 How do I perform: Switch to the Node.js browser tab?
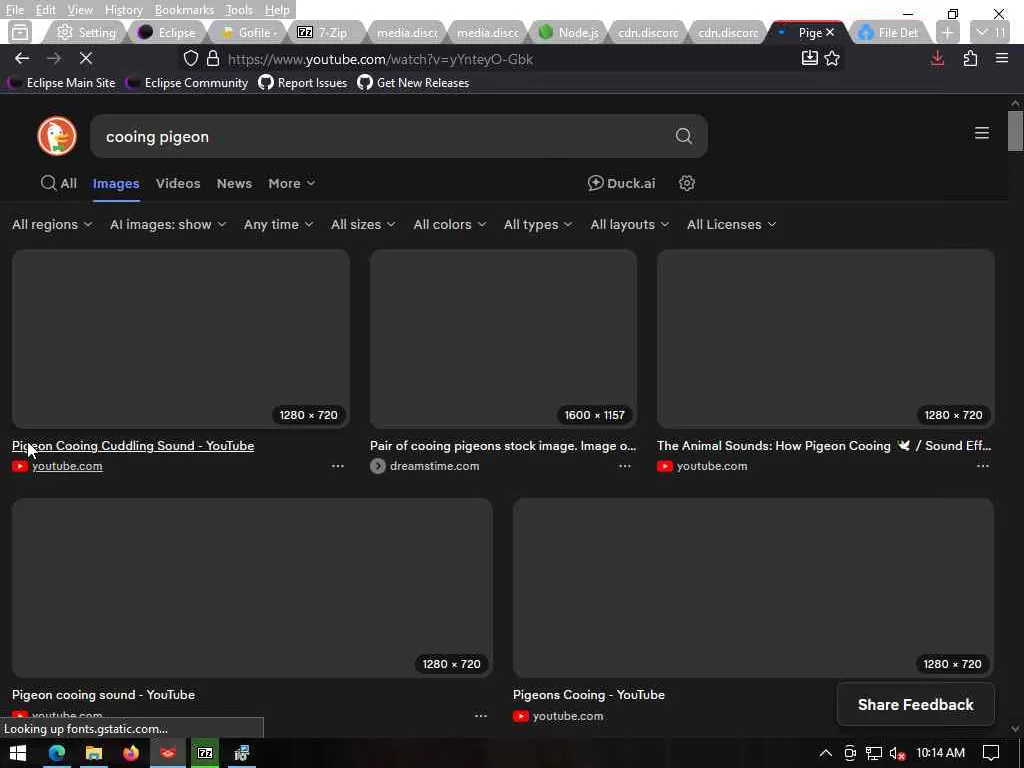569,33
